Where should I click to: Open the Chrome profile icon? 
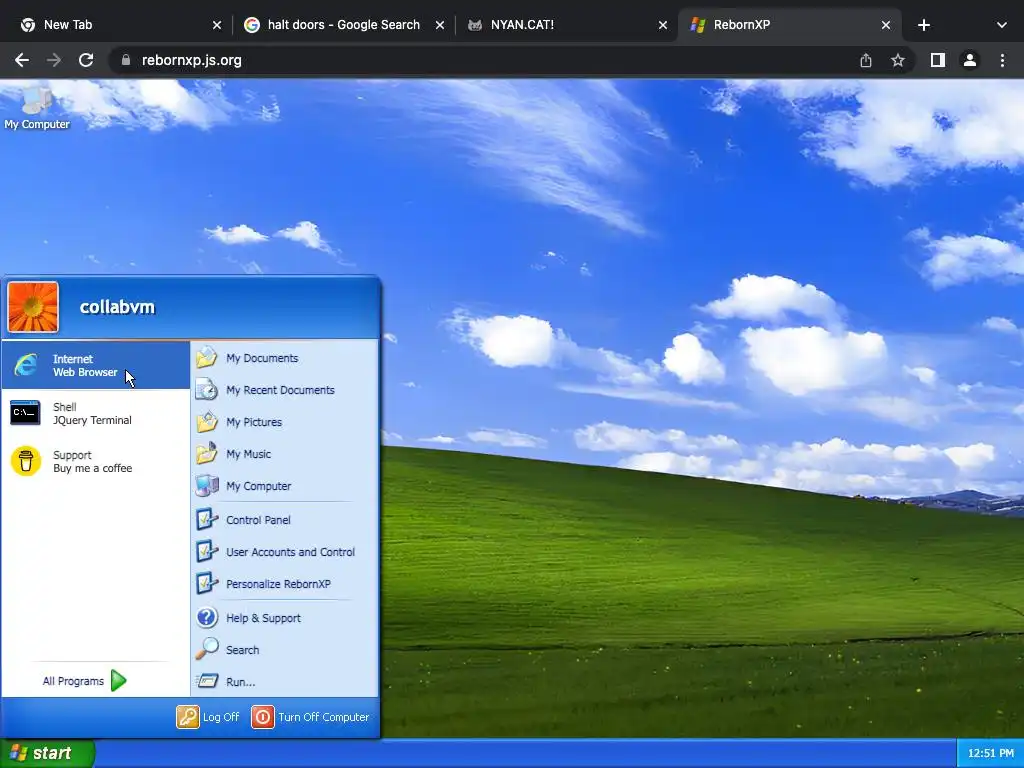[x=970, y=60]
